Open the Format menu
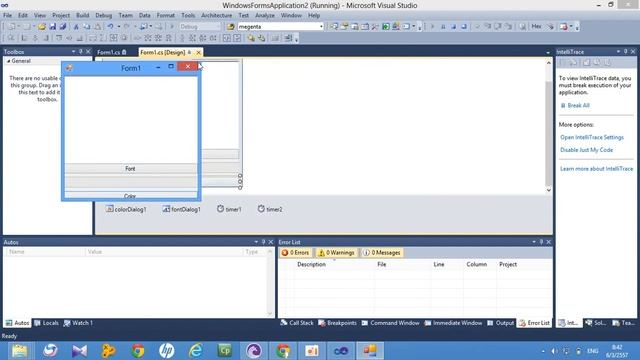The image size is (640, 360). [166, 16]
